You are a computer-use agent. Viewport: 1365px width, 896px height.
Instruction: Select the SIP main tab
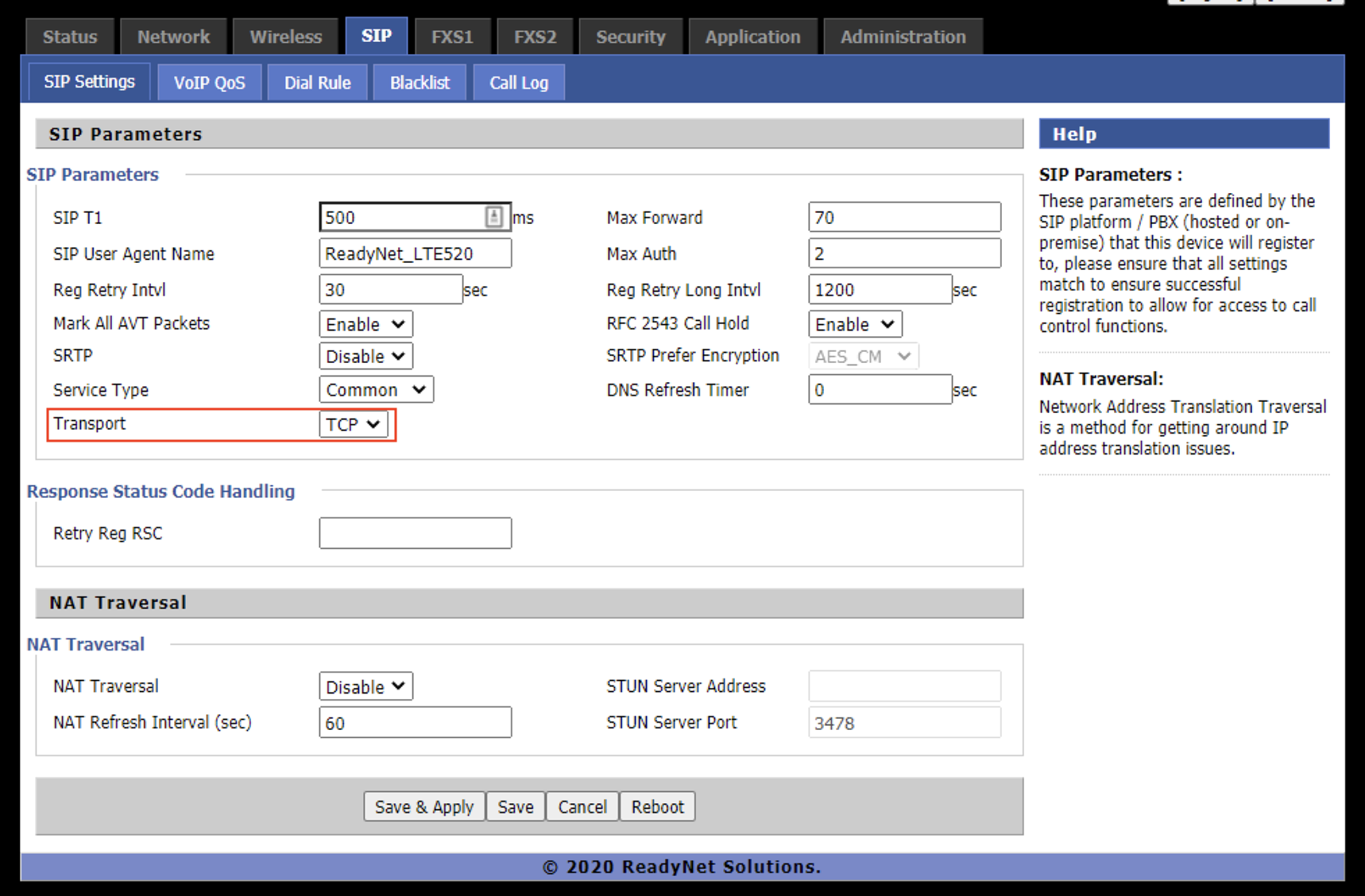click(377, 36)
